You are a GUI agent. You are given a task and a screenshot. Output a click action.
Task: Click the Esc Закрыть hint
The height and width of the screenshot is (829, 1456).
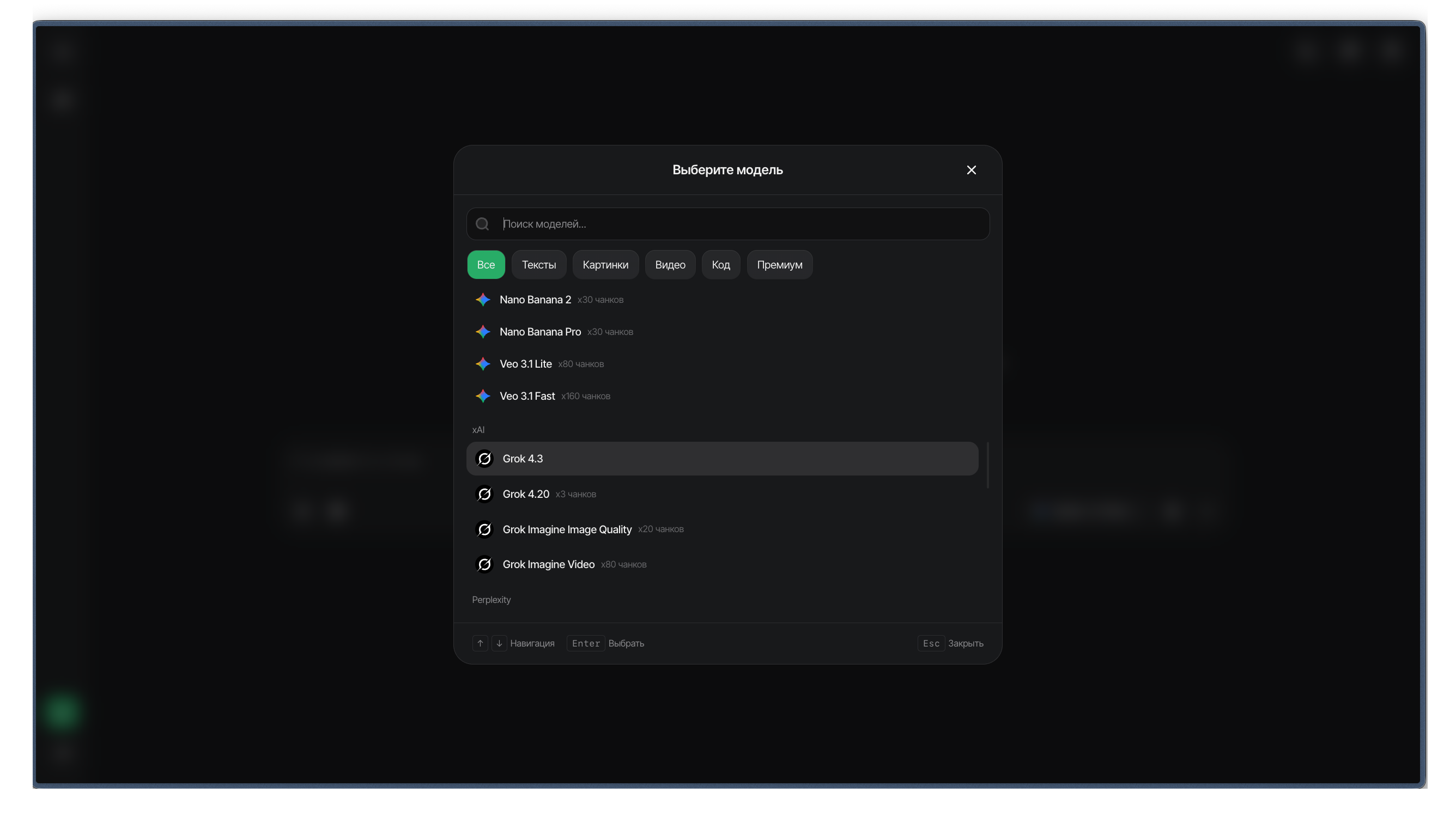tap(950, 643)
